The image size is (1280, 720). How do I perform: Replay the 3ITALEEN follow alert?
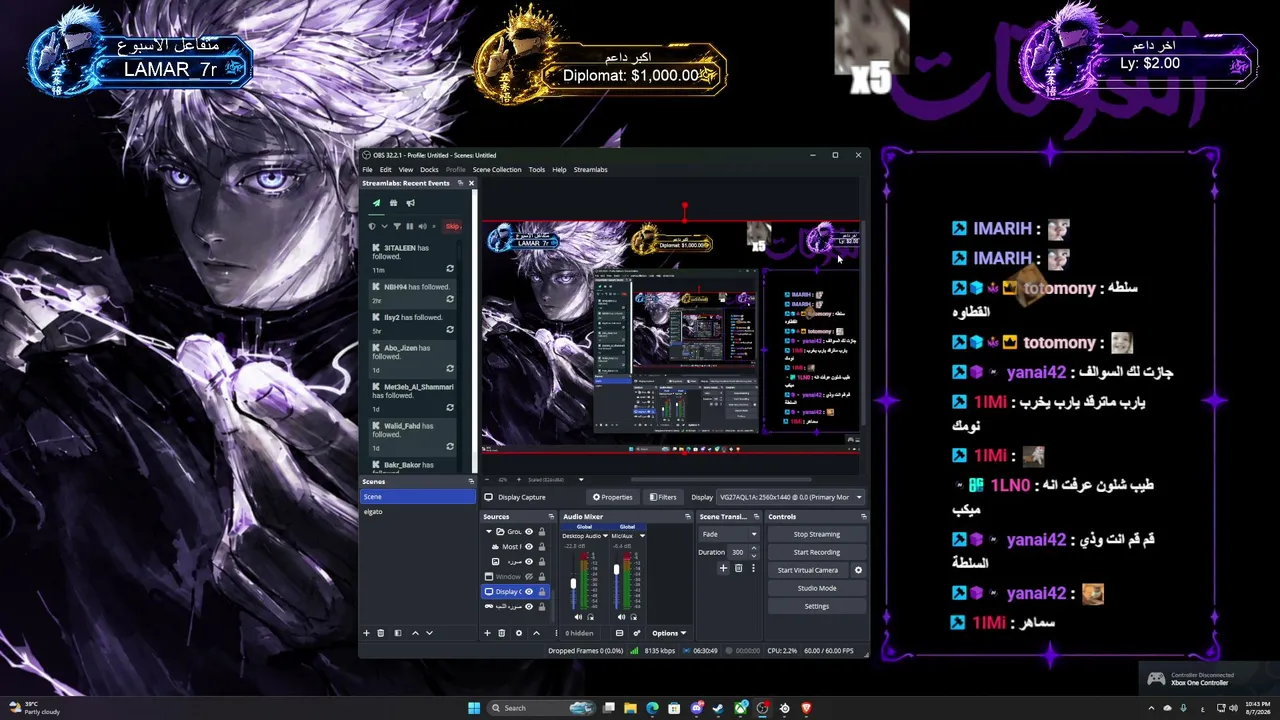click(x=450, y=269)
